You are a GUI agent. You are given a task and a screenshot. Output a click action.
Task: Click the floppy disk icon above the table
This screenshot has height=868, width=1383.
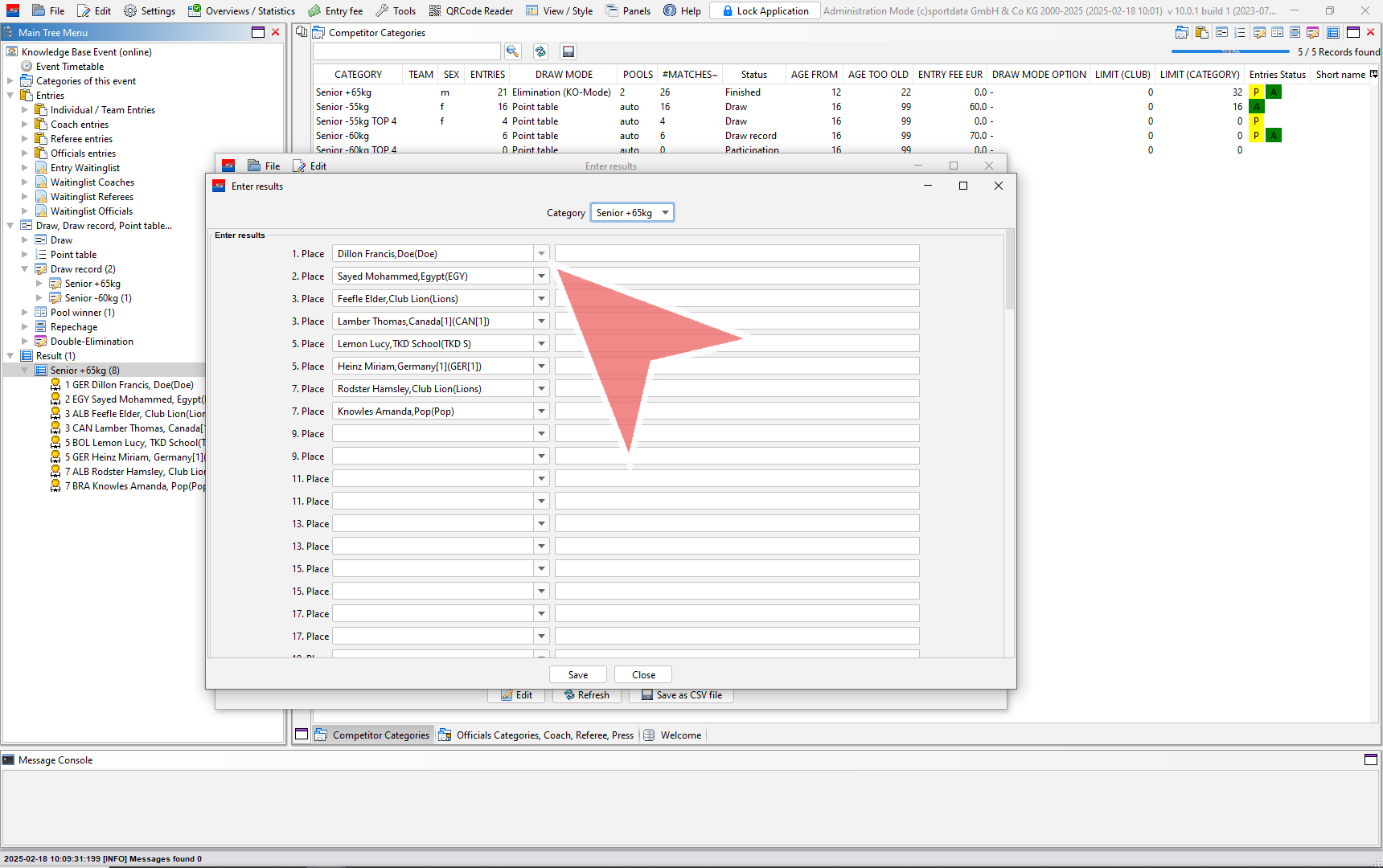coord(568,51)
